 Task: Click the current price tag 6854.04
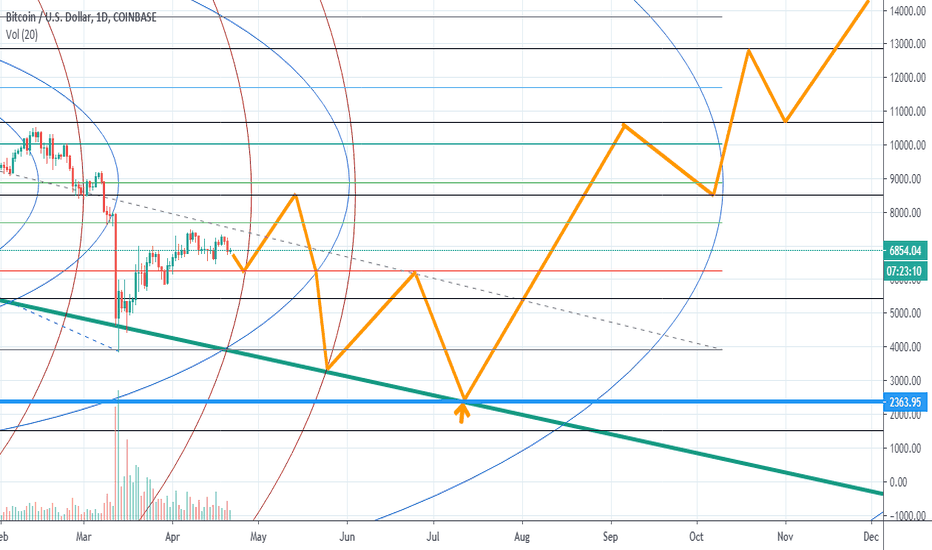click(x=905, y=250)
